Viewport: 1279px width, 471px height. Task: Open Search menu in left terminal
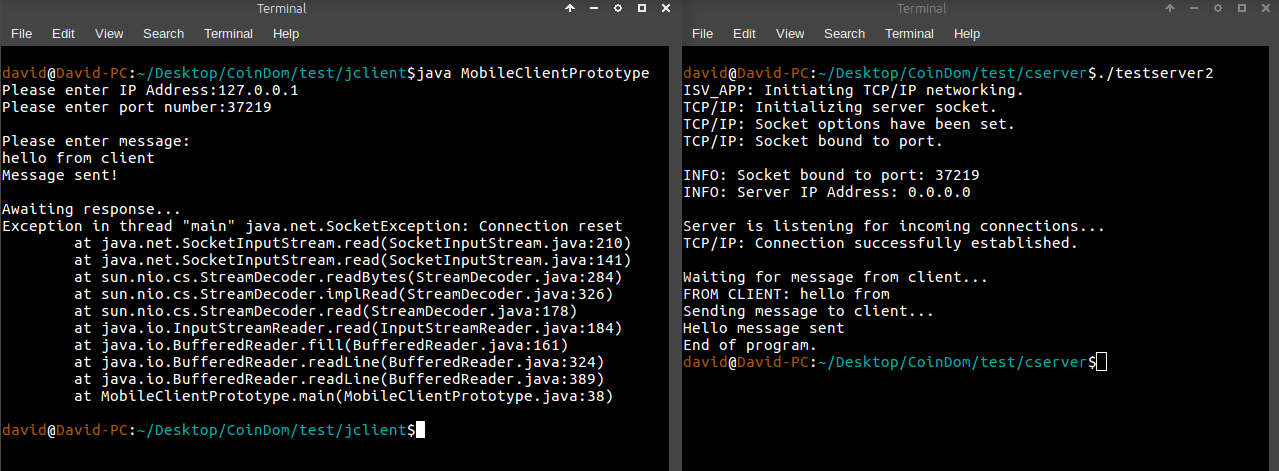click(x=163, y=33)
